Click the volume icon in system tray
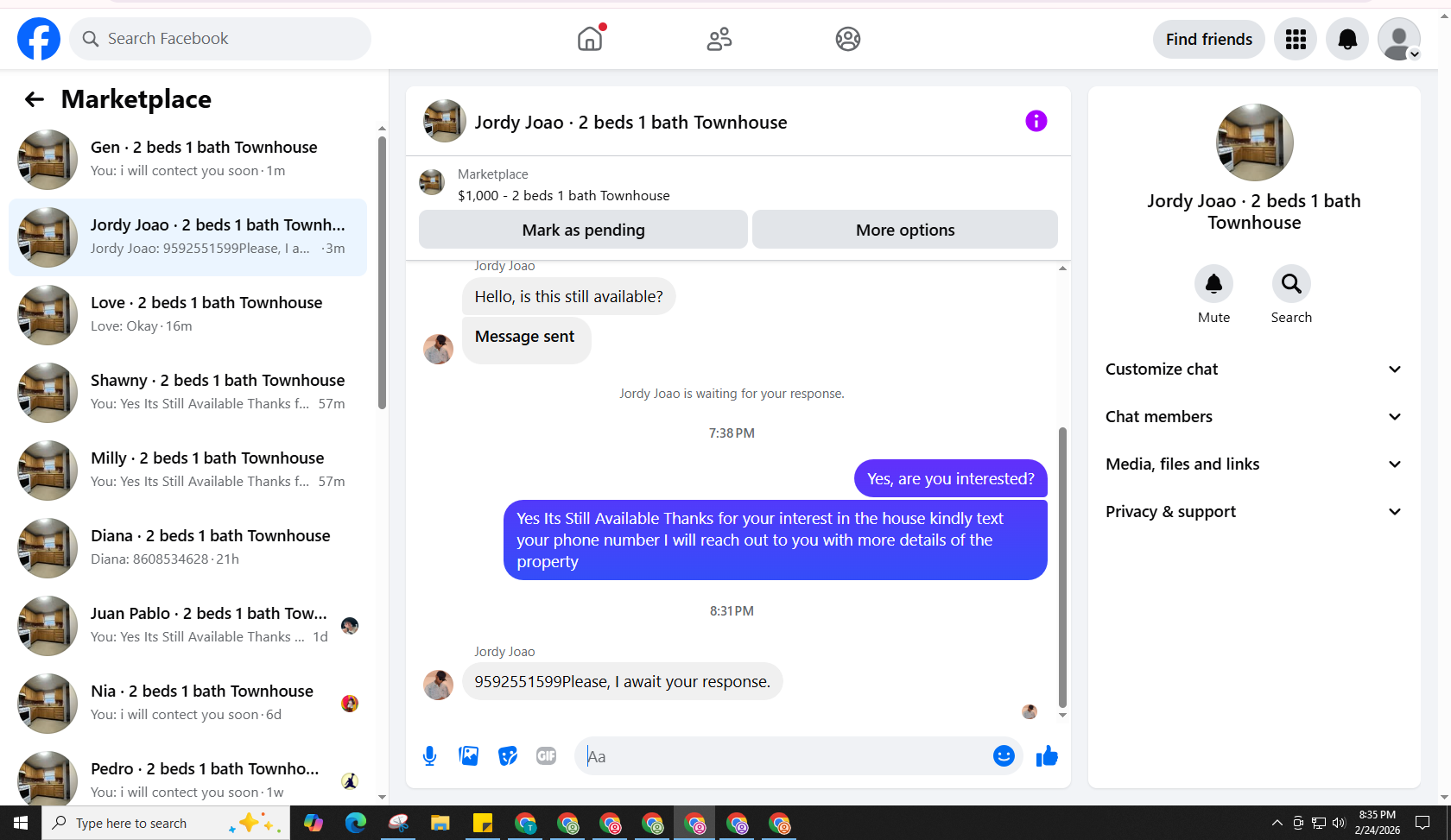This screenshot has width=1451, height=840. 1340,823
